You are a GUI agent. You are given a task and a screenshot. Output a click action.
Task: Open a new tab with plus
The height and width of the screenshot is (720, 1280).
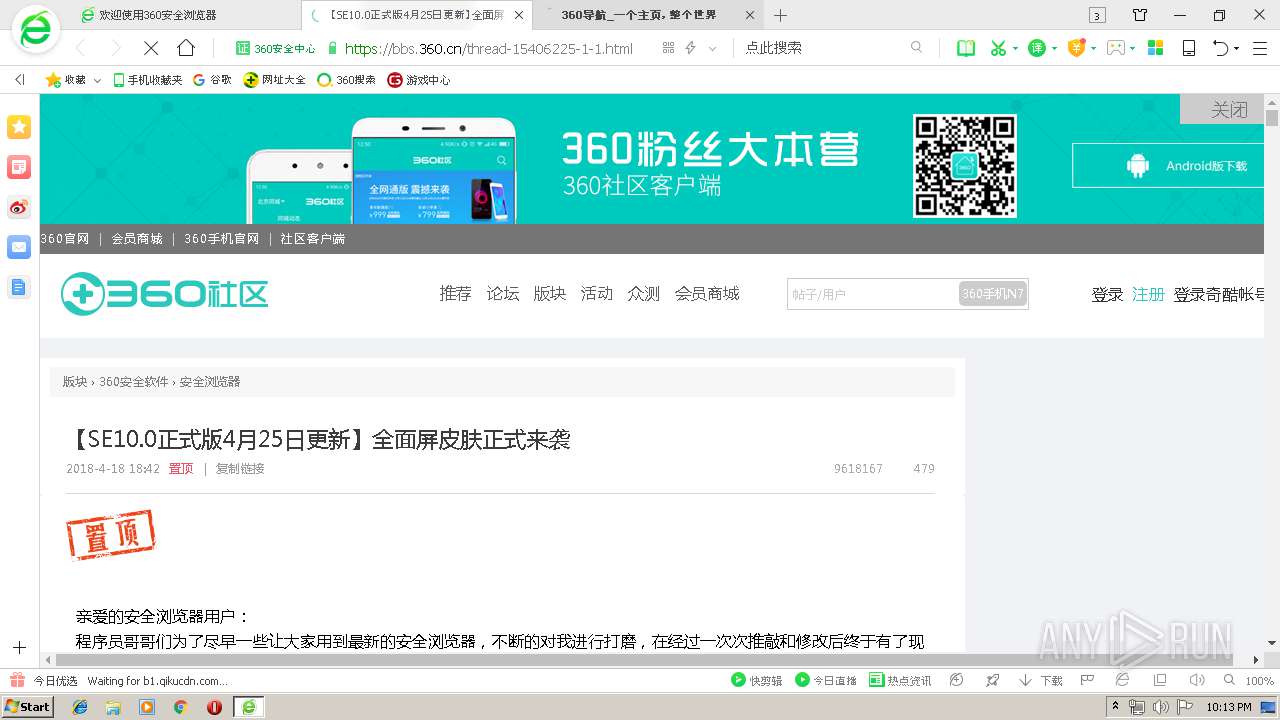tap(781, 15)
